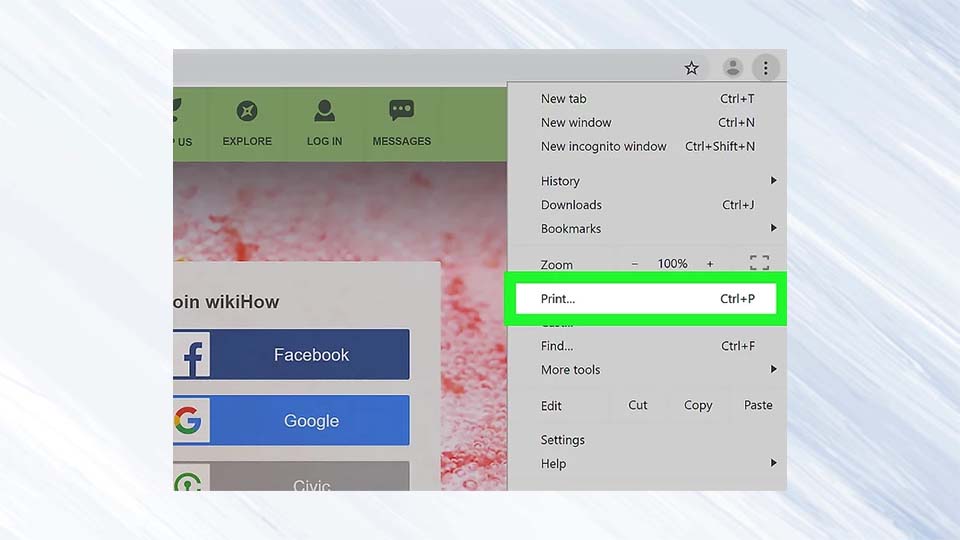
Task: Click the Facebook logo icon
Action: point(192,354)
